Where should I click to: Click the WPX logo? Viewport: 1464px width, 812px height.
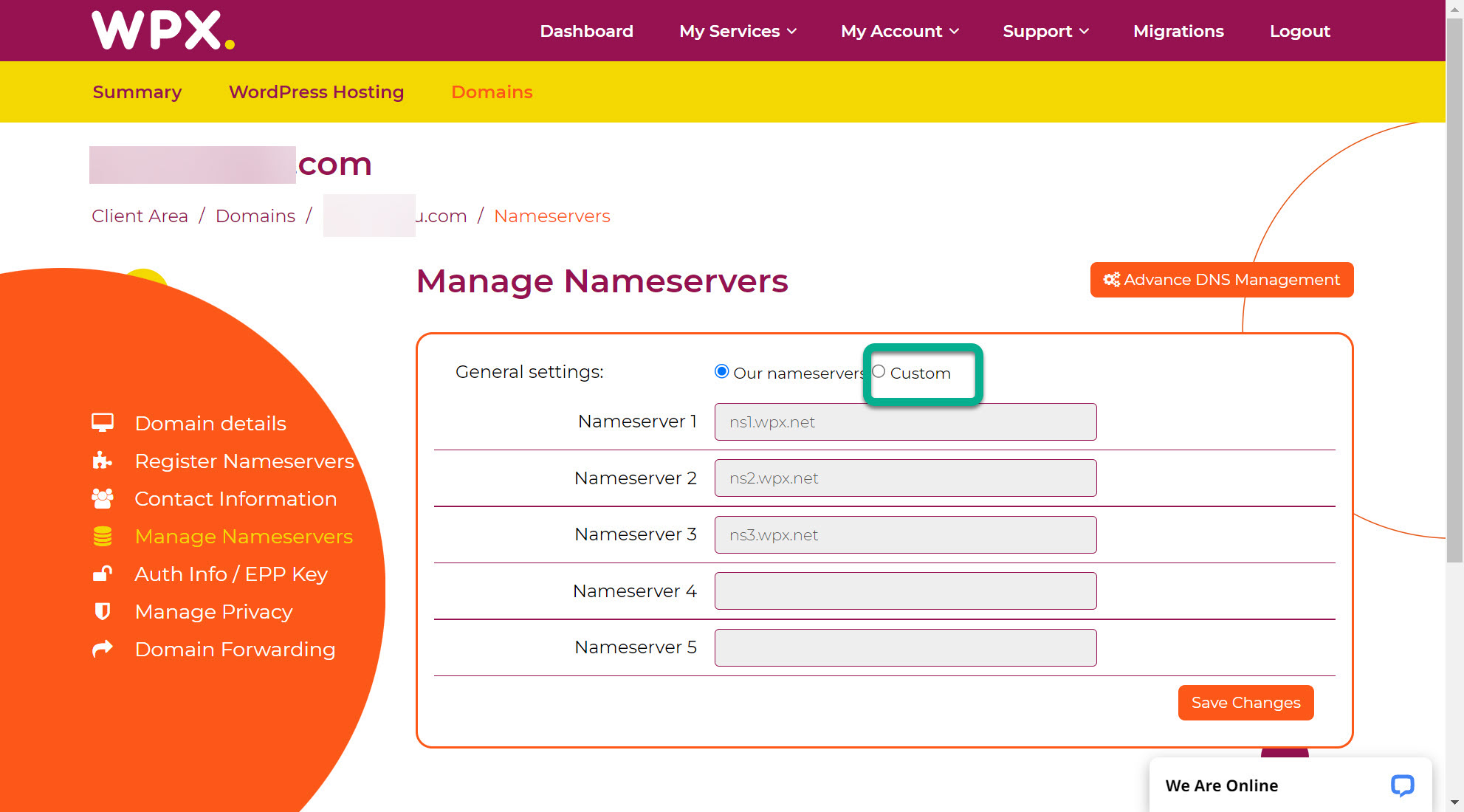pyautogui.click(x=163, y=31)
